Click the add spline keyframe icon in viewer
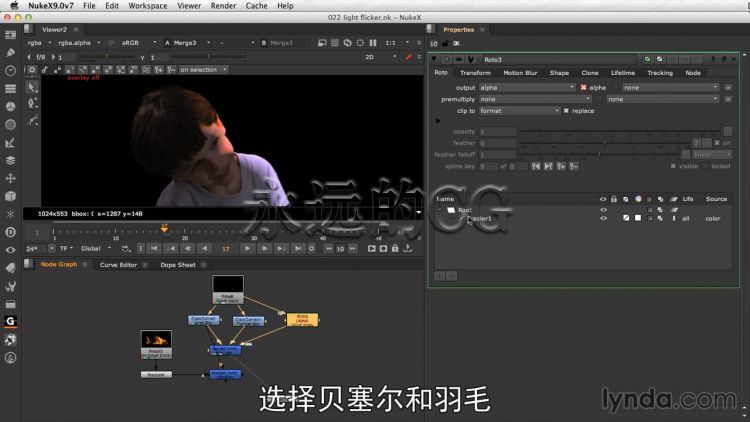This screenshot has height=422, width=750. coord(158,70)
